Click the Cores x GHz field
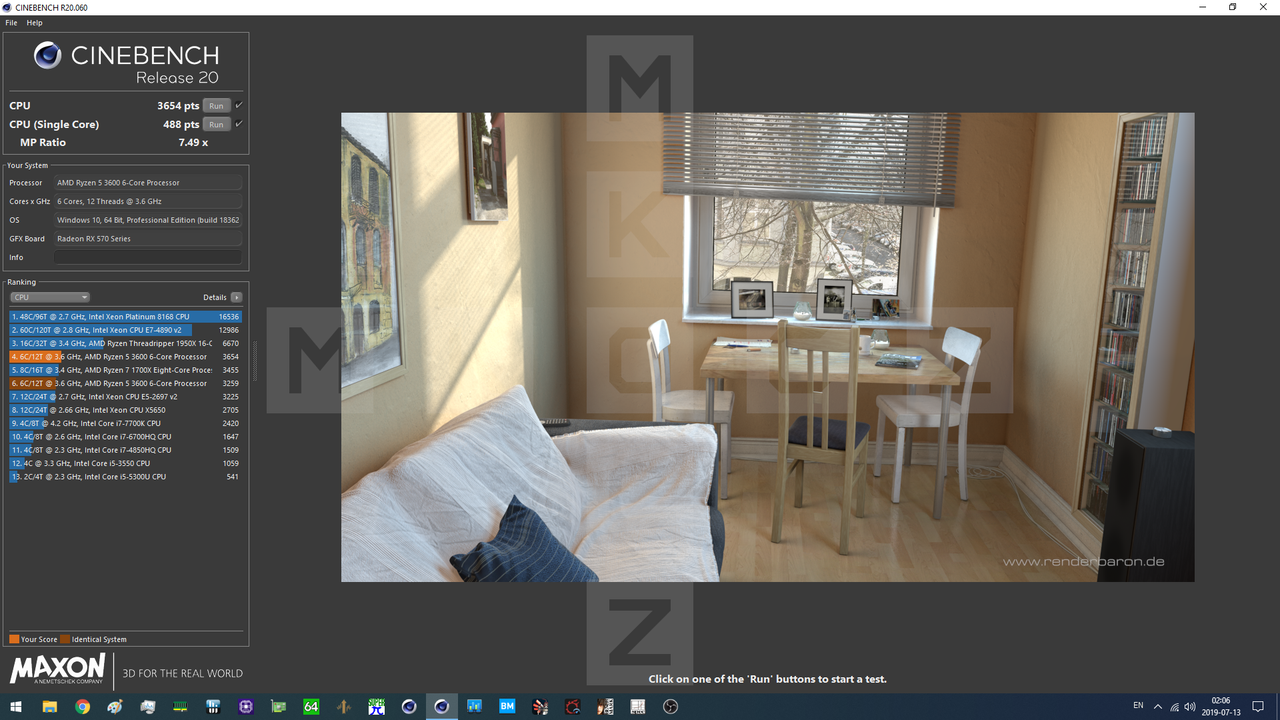 tap(148, 201)
